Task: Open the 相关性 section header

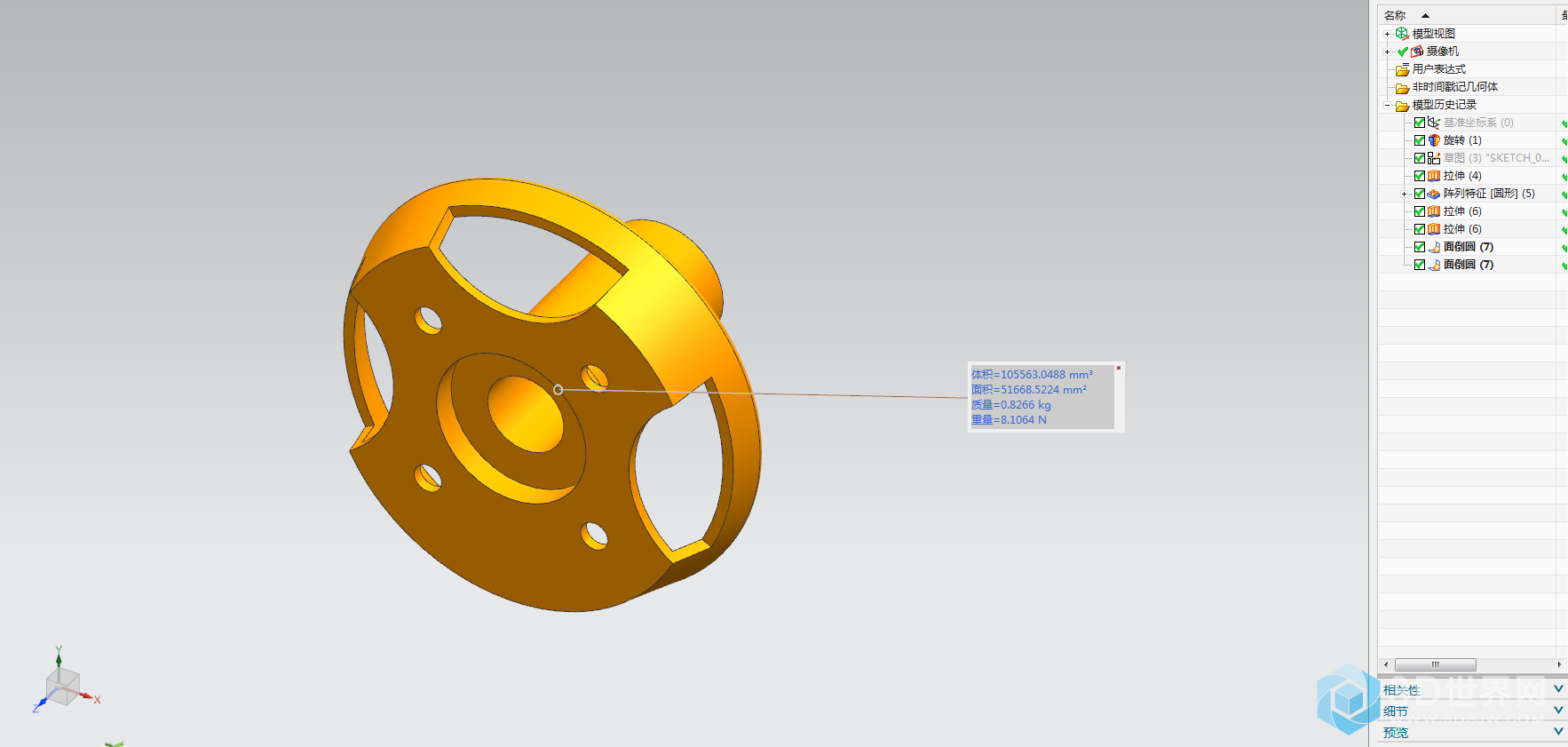Action: pyautogui.click(x=1473, y=689)
